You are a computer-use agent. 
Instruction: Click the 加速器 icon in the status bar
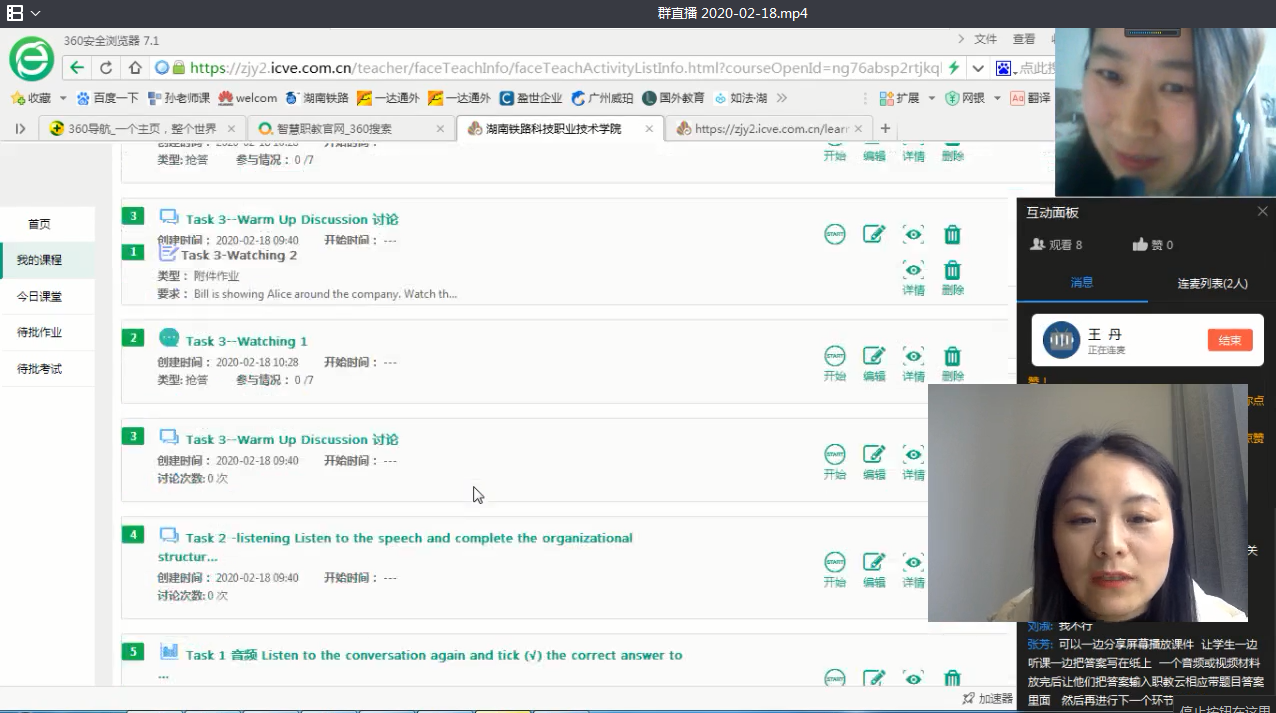click(x=968, y=698)
